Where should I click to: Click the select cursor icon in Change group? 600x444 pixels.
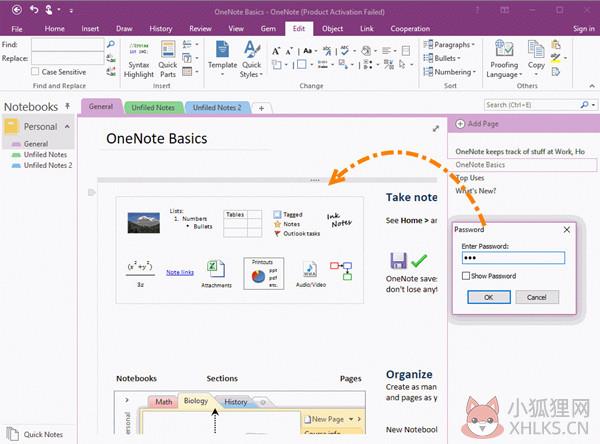(x=402, y=64)
